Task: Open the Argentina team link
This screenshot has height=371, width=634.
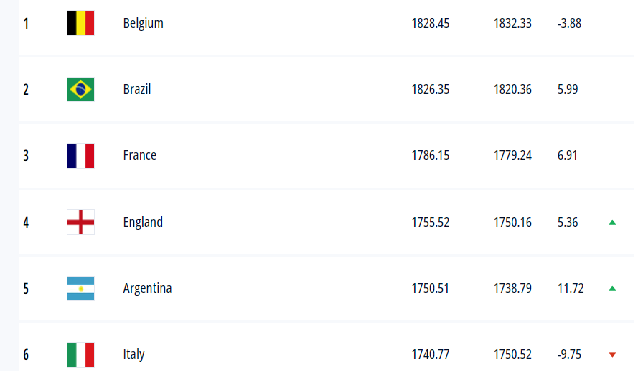Action: tap(147, 289)
